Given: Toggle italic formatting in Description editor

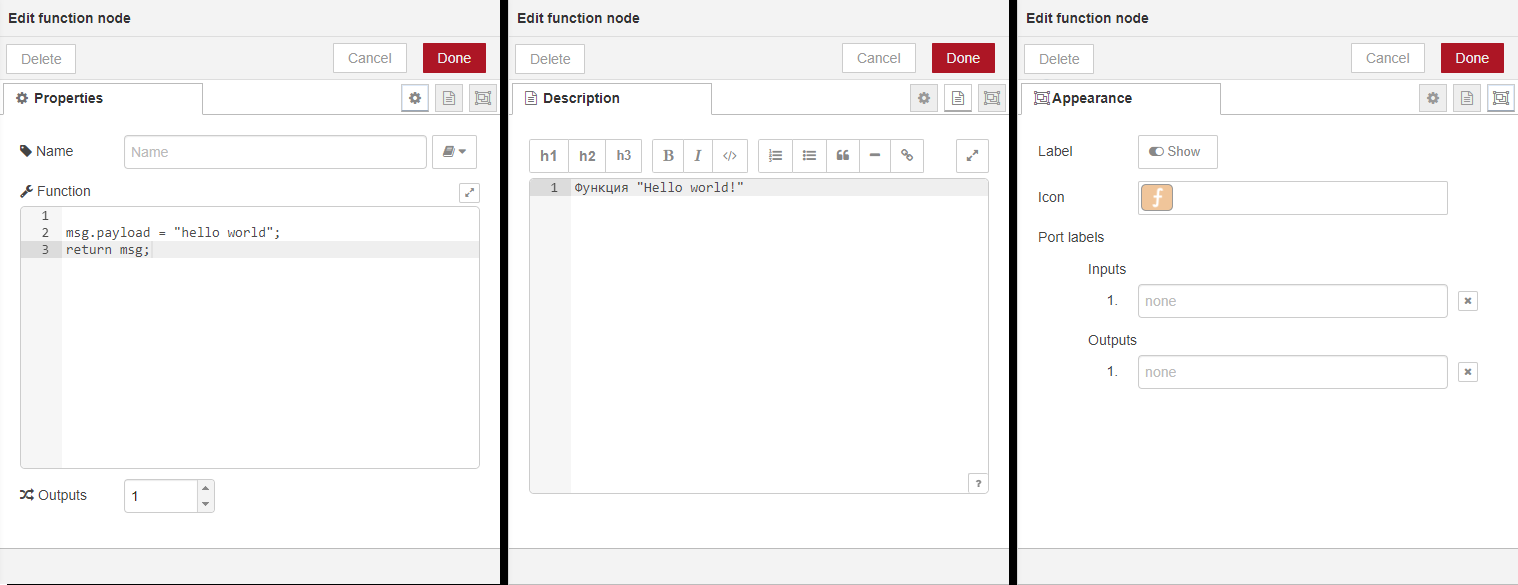Looking at the screenshot, I should point(698,156).
